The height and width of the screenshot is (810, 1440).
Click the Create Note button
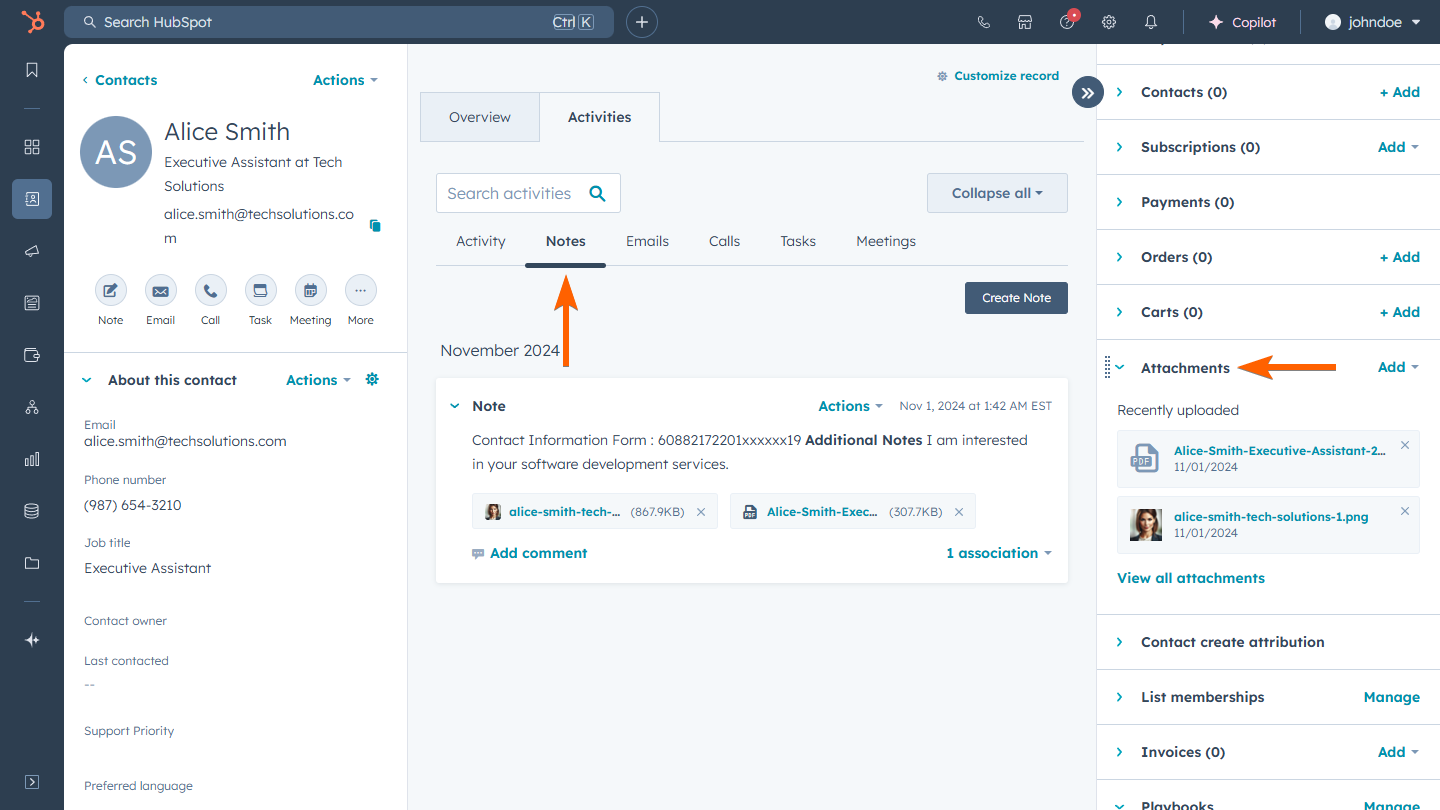(1016, 298)
